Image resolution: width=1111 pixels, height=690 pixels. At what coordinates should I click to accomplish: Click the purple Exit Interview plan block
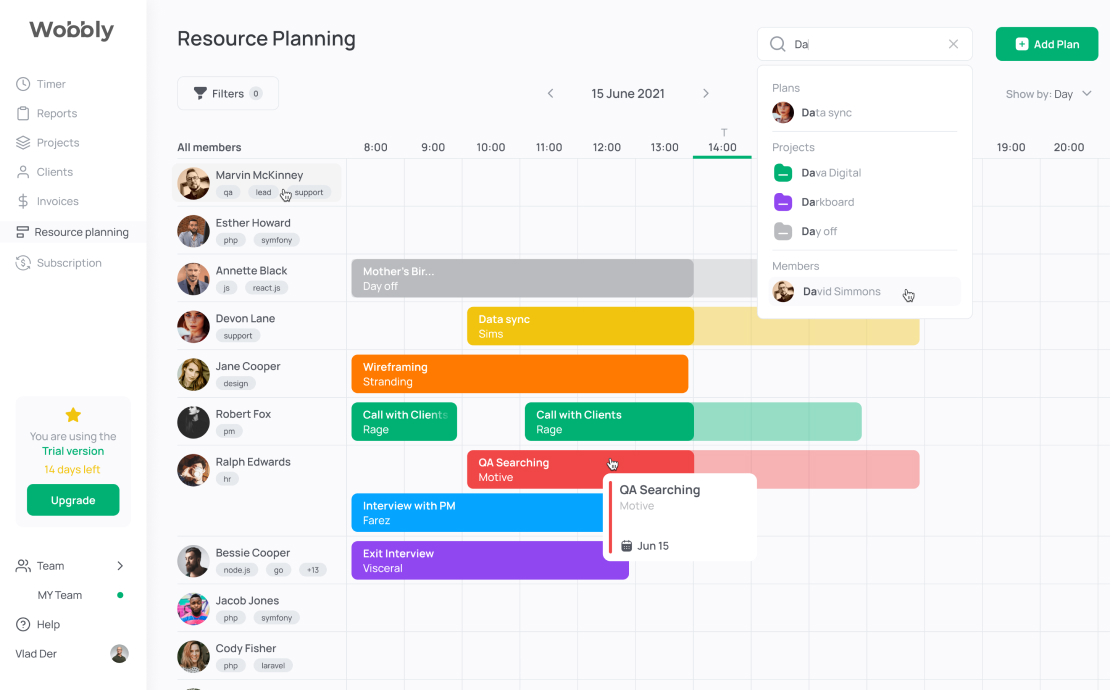coord(490,560)
